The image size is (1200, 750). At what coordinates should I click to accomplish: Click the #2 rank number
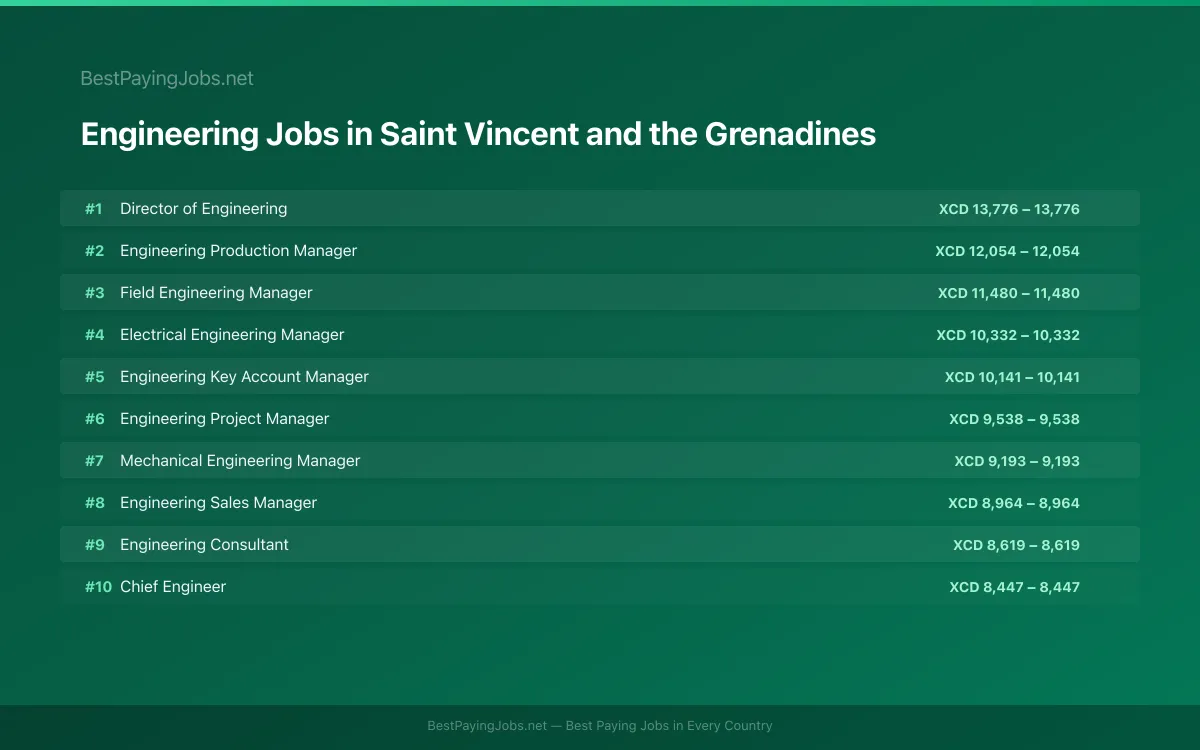[x=94, y=251]
